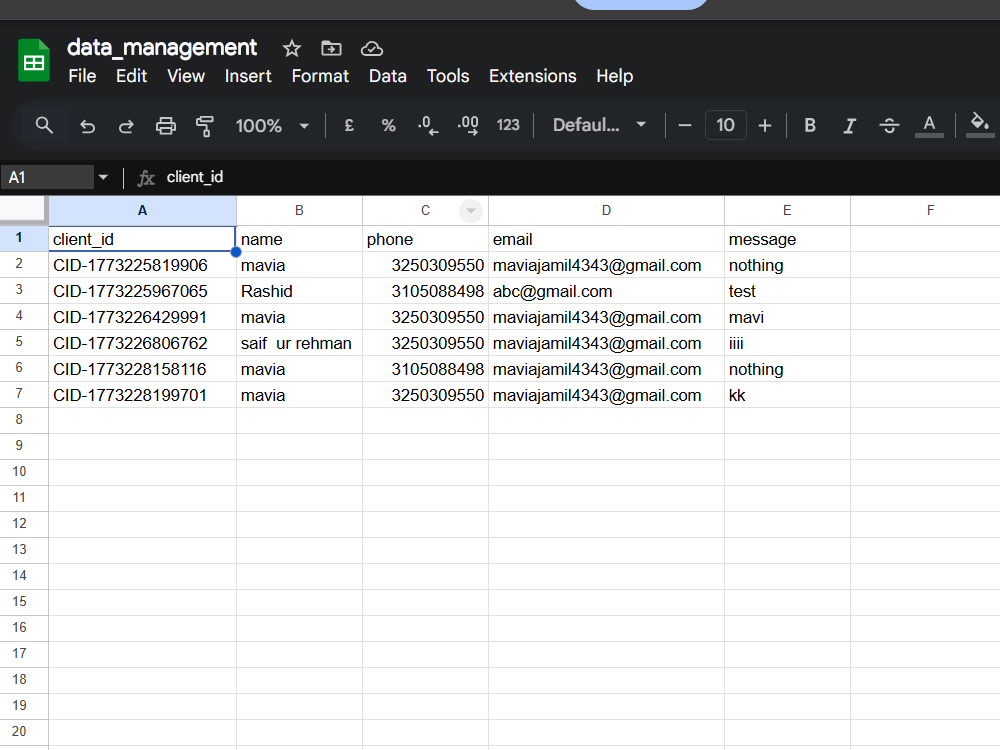Viewport: 1000px width, 750px height.
Task: Format as currency with pound icon
Action: pos(349,126)
